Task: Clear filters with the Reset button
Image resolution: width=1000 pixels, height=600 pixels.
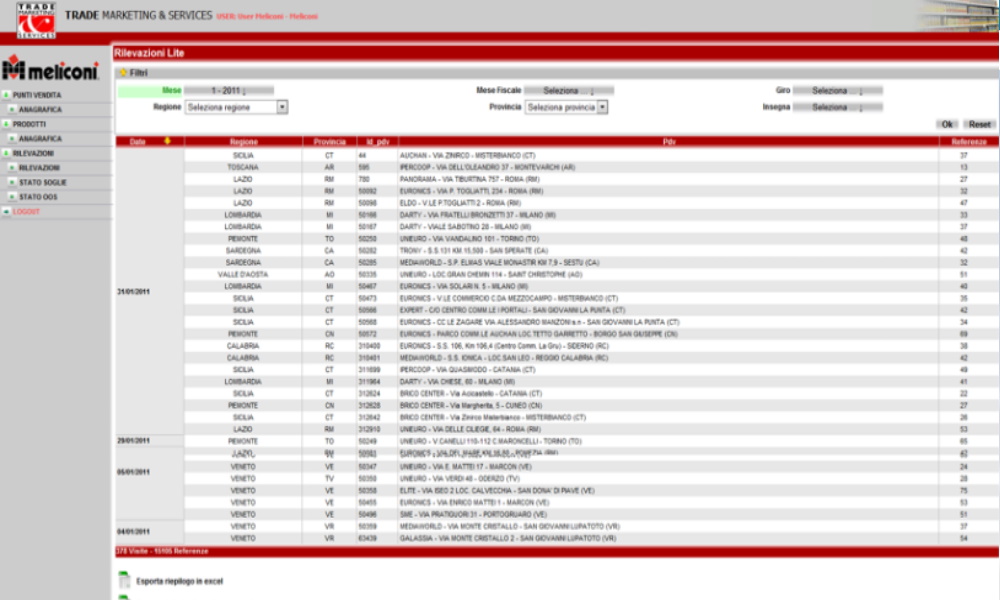Action: click(980, 124)
